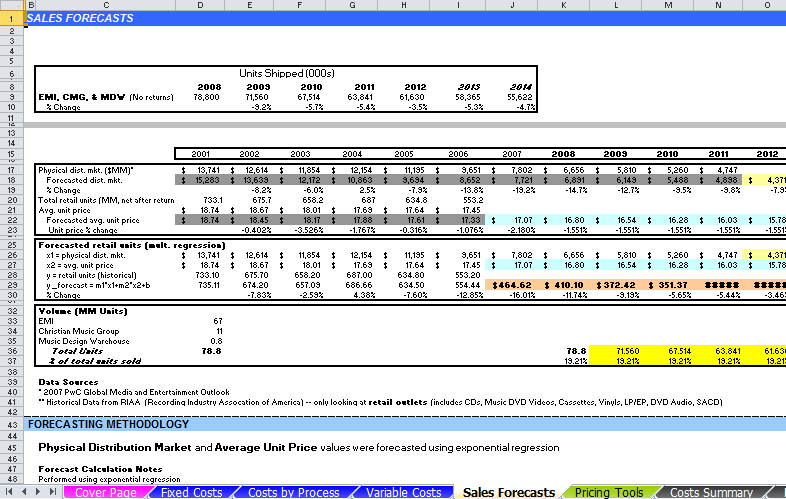Click the Volume (MM Units) heading
This screenshot has height=499, width=786.
point(83,311)
